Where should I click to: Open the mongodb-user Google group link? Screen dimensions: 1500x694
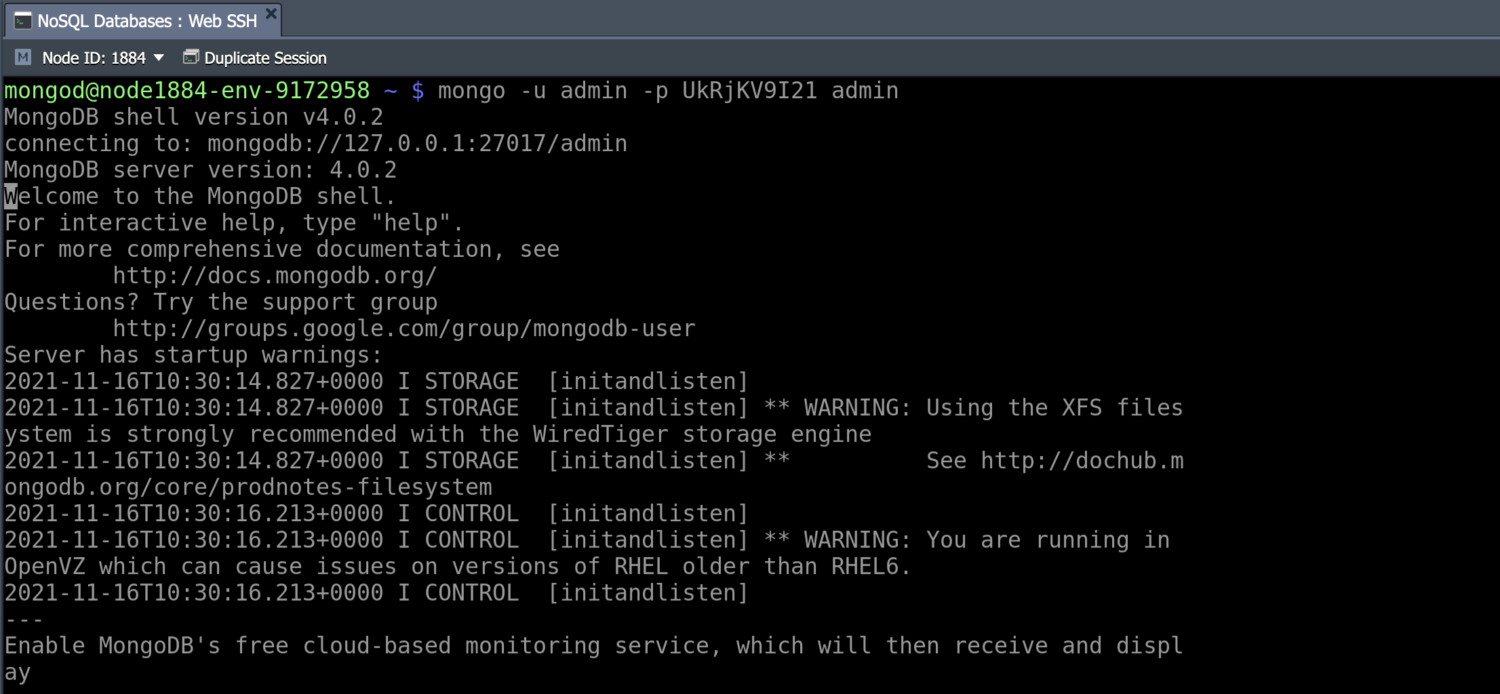404,328
